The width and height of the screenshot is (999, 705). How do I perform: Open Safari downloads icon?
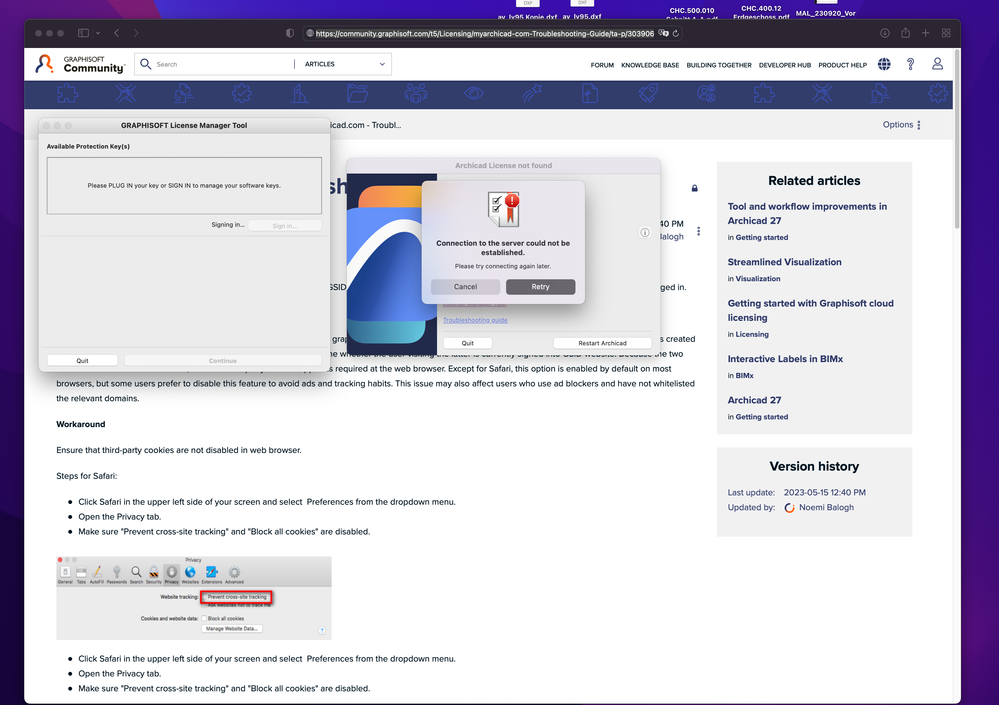click(x=885, y=33)
